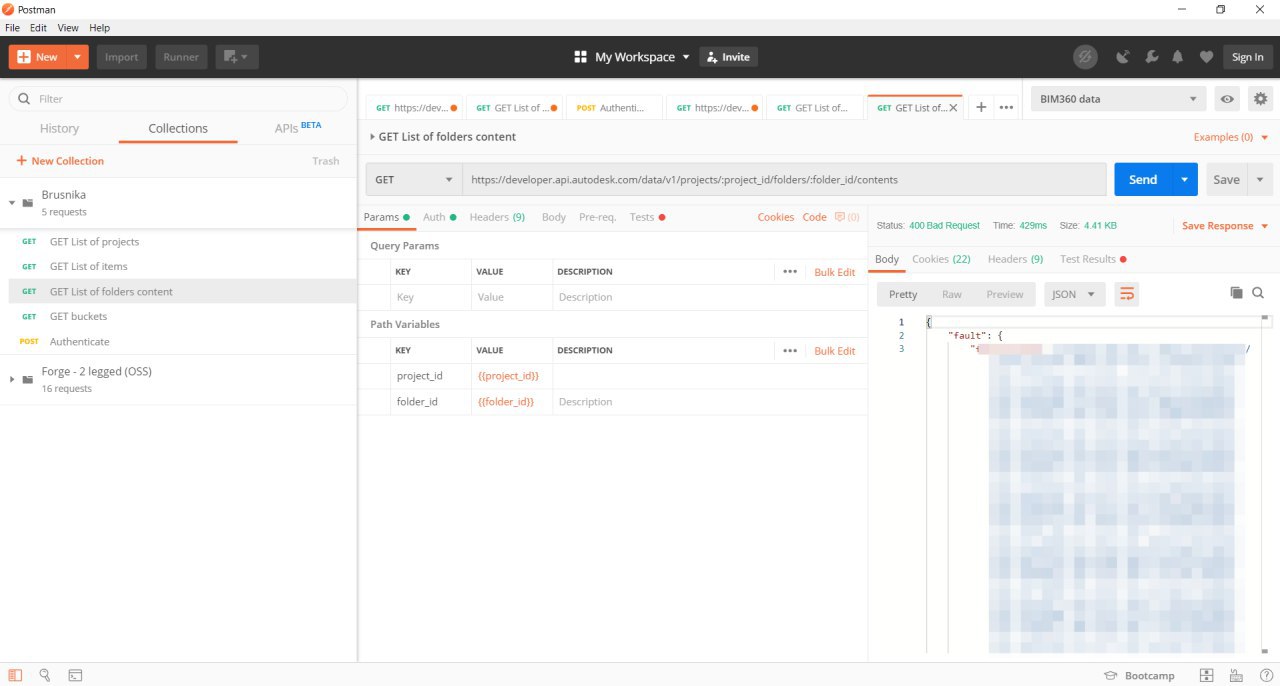The height and width of the screenshot is (686, 1280).
Task: Open the sync status icon in header
Action: point(1085,57)
